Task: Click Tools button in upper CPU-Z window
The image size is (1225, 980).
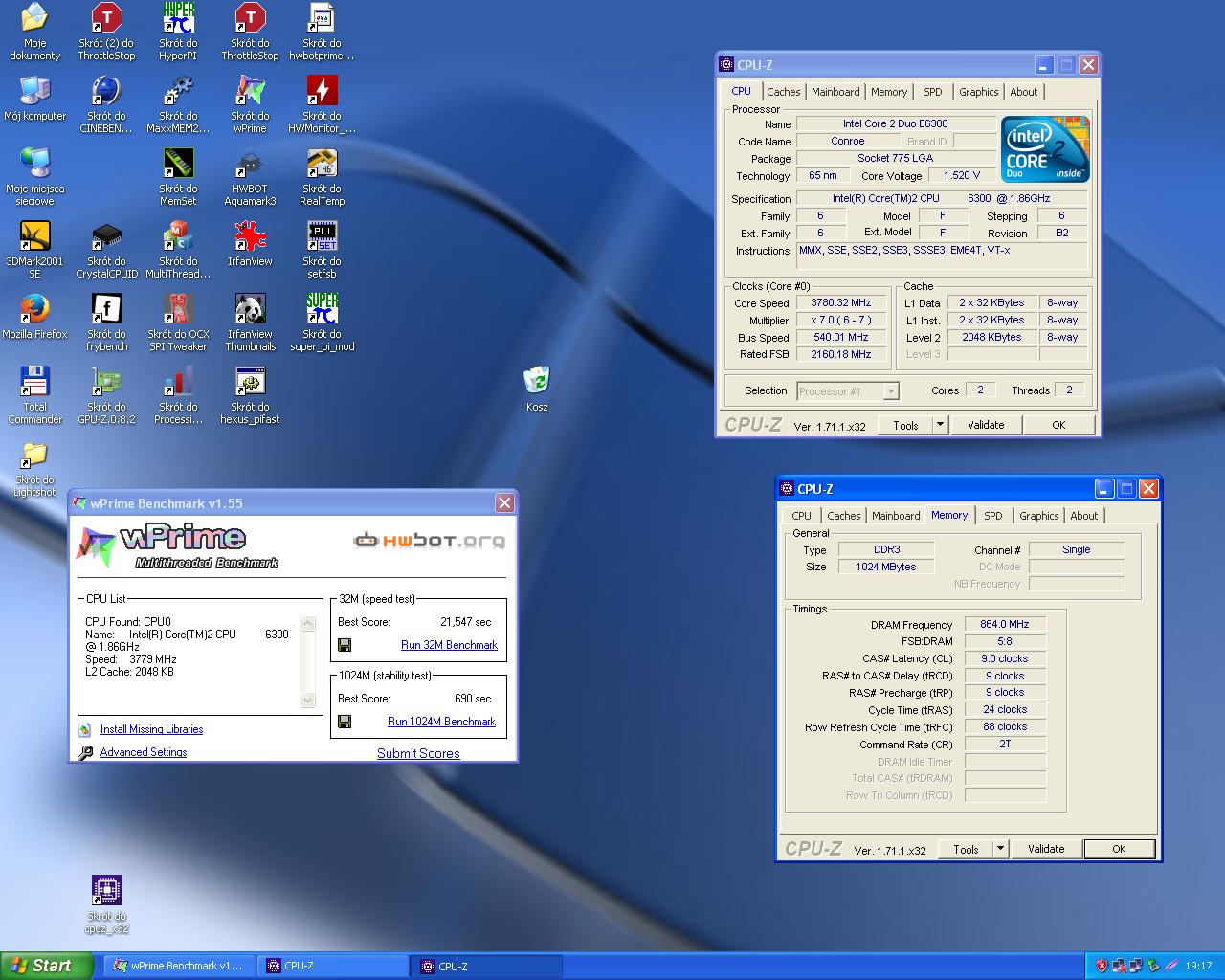Action: [905, 425]
